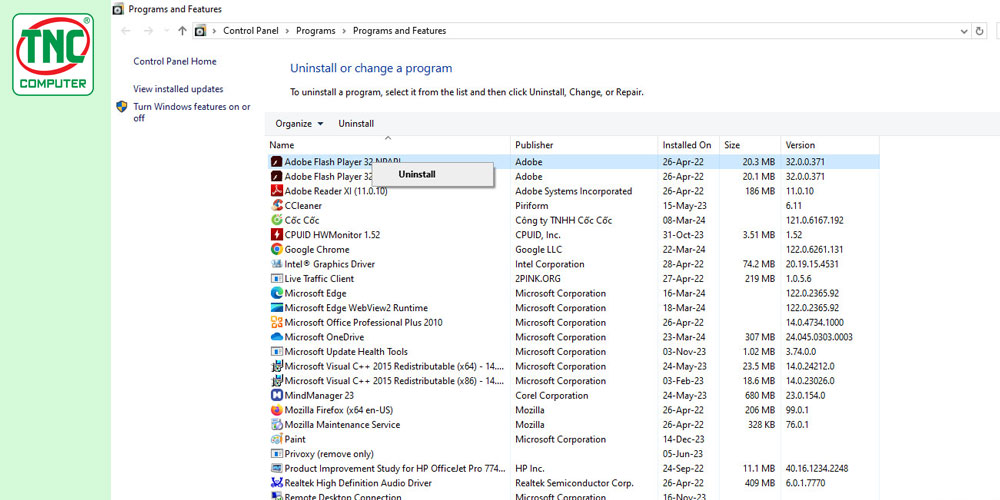The width and height of the screenshot is (1000, 500).
Task: Click the Mozilla Firefox icon
Action: tap(277, 410)
